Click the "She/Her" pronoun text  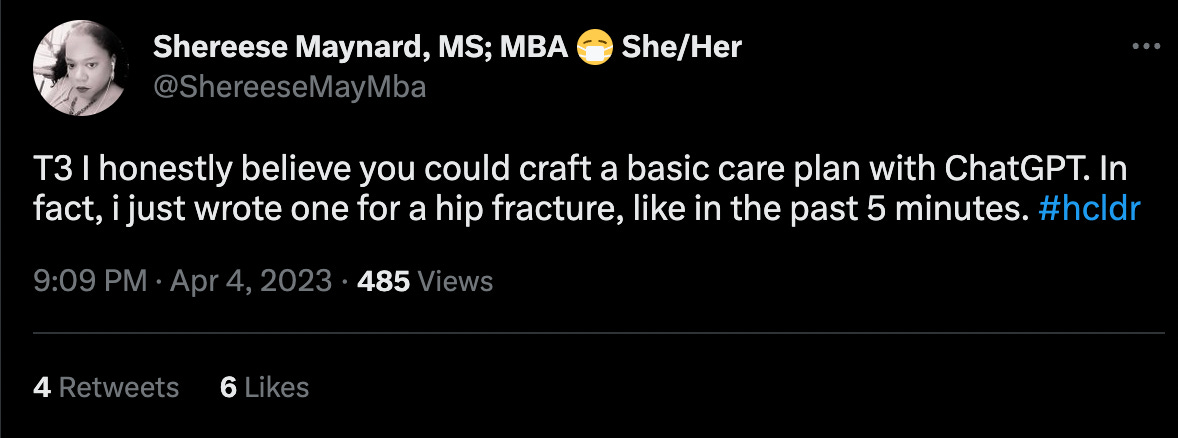(682, 46)
